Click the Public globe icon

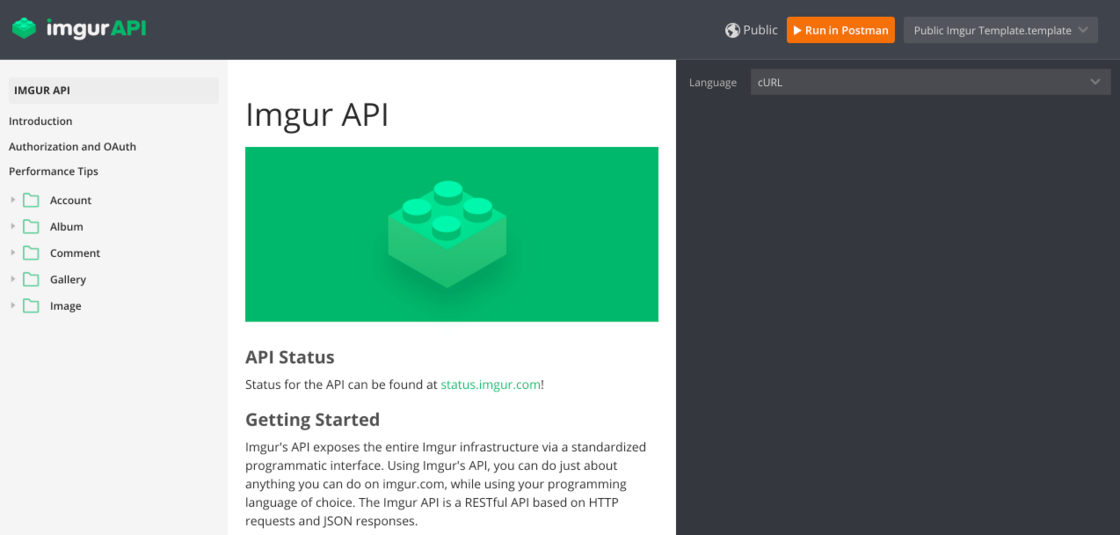[x=732, y=30]
